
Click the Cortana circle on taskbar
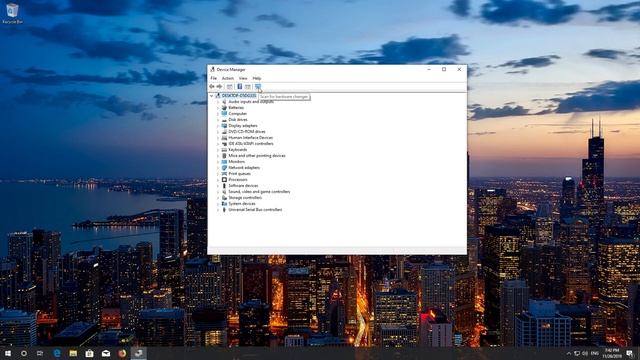point(24,353)
